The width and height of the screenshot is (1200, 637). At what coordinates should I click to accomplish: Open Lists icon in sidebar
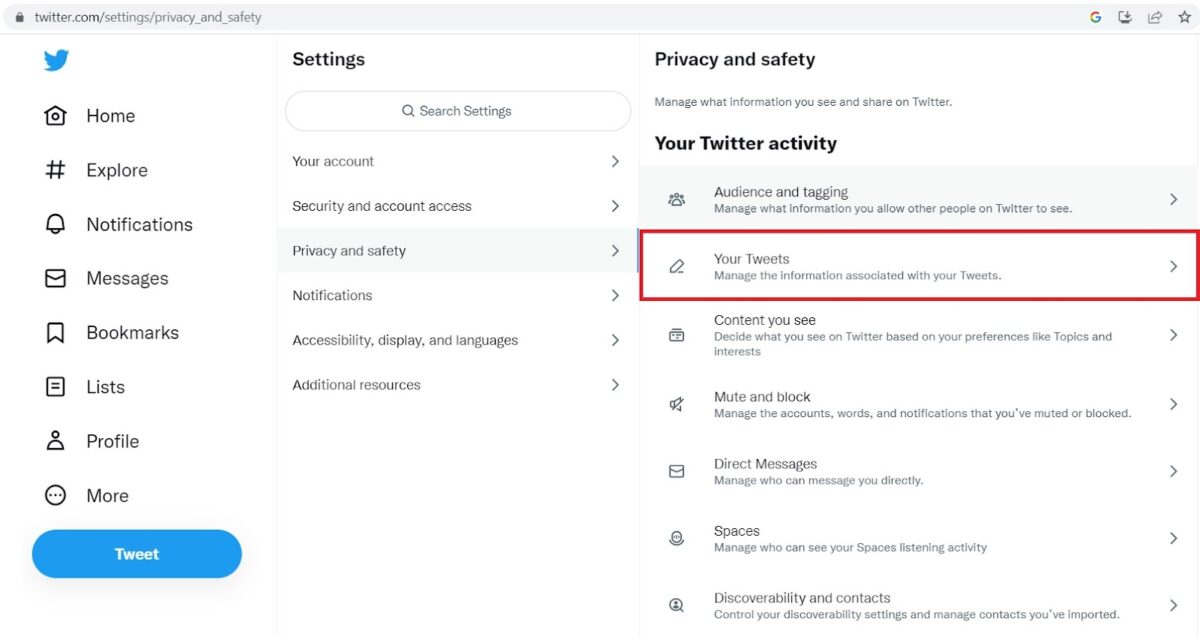[x=56, y=387]
